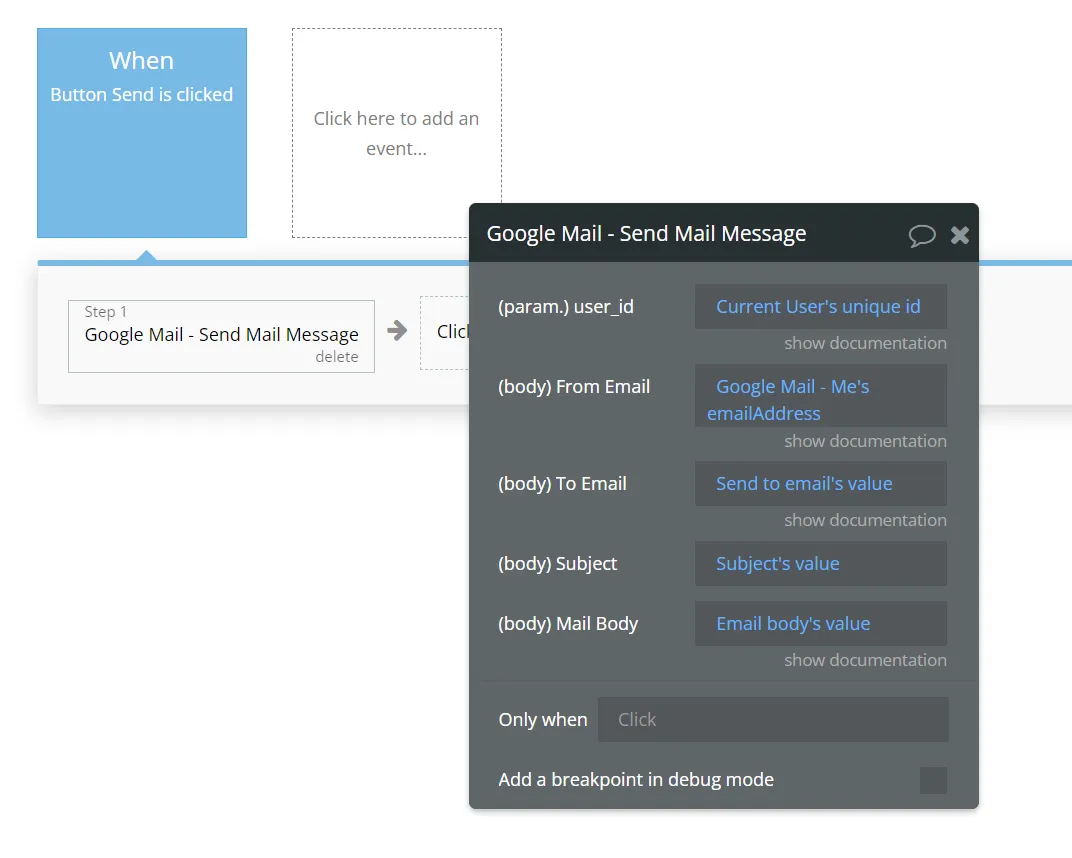Enable breakpoint in debug mode checkbox
The image size is (1072, 858).
tap(933, 780)
